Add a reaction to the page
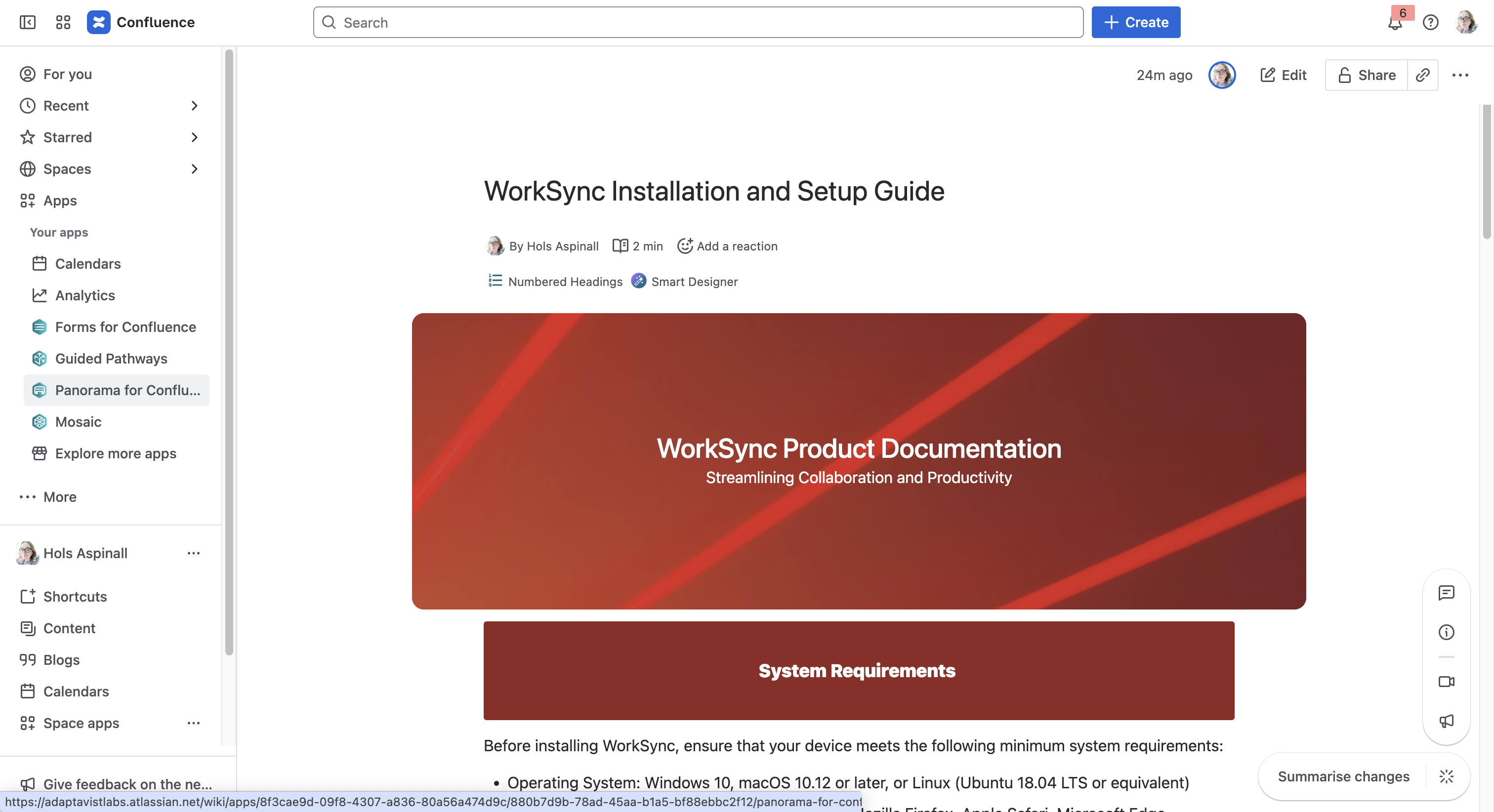The height and width of the screenshot is (812, 1494). coord(727,246)
